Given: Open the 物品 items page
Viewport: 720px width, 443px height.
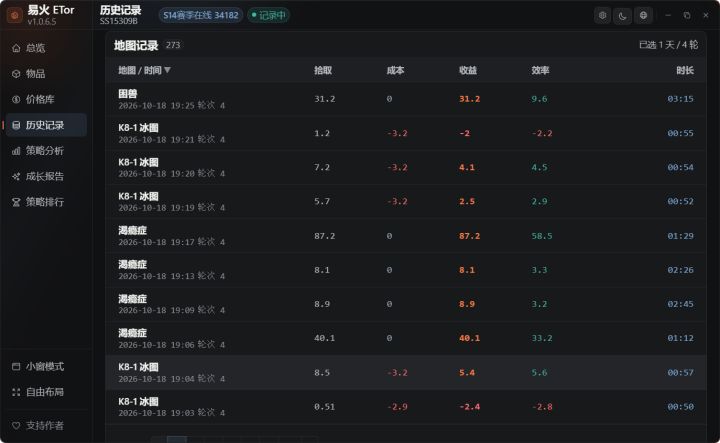Looking at the screenshot, I should [46, 74].
